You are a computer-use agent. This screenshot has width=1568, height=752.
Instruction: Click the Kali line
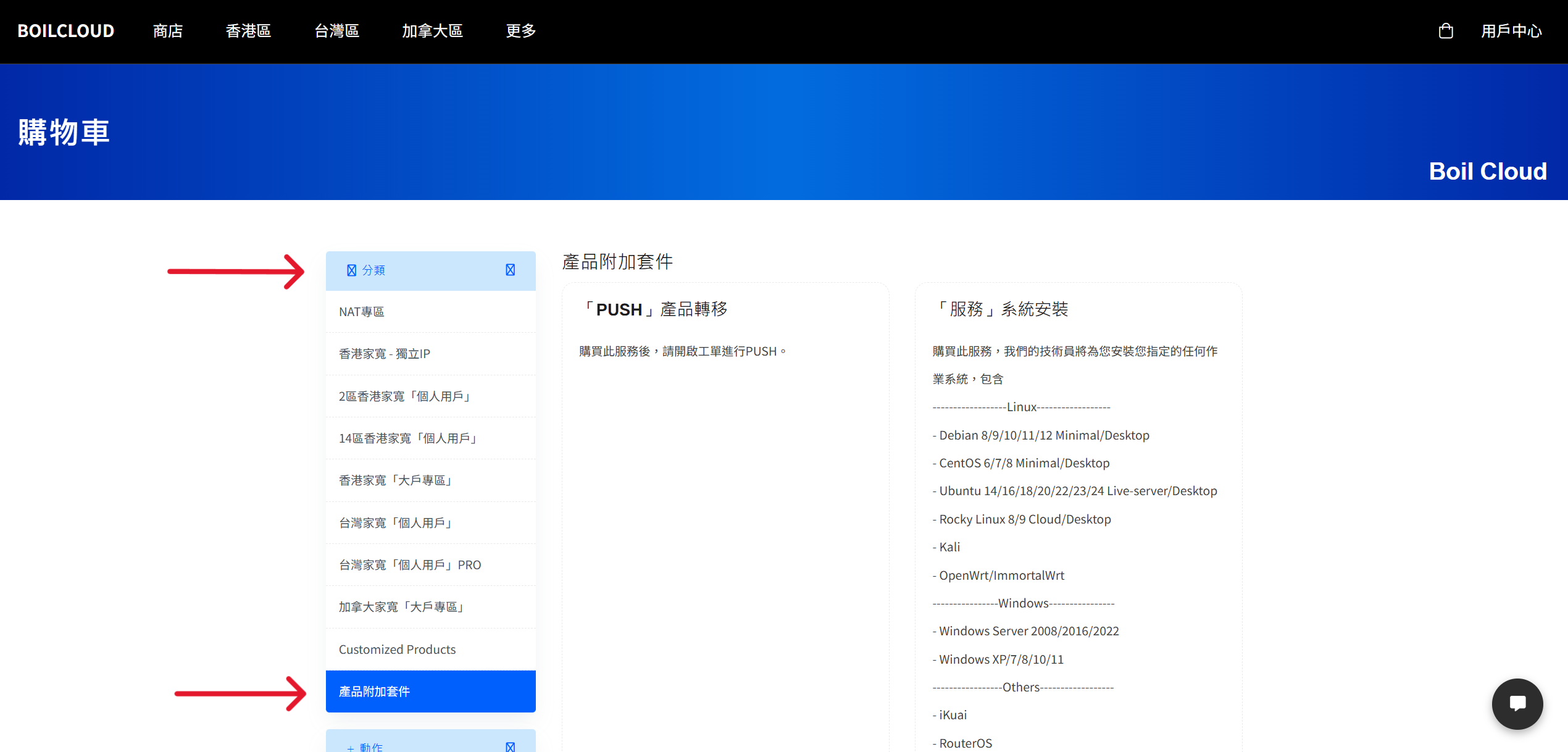pos(946,547)
